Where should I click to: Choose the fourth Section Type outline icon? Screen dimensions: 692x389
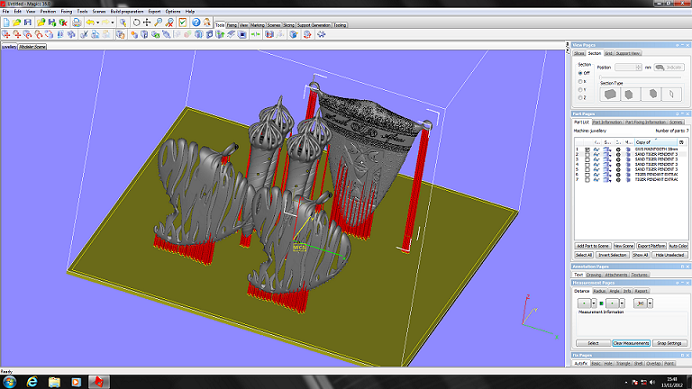(x=671, y=94)
